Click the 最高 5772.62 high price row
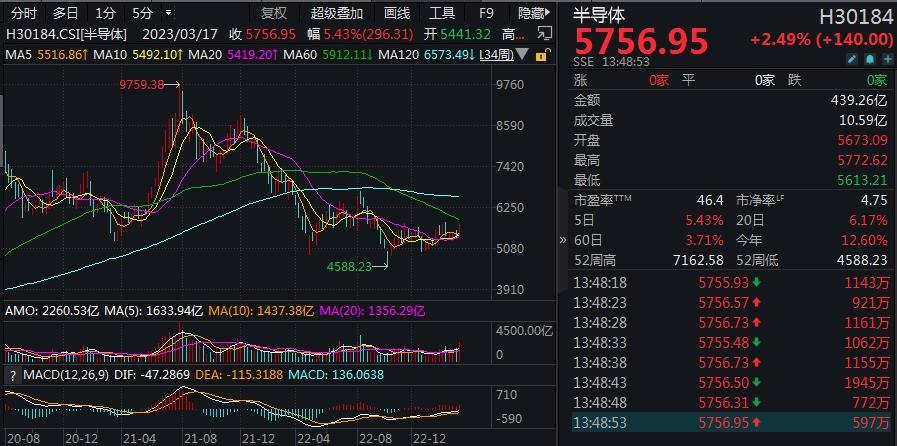 pos(731,160)
